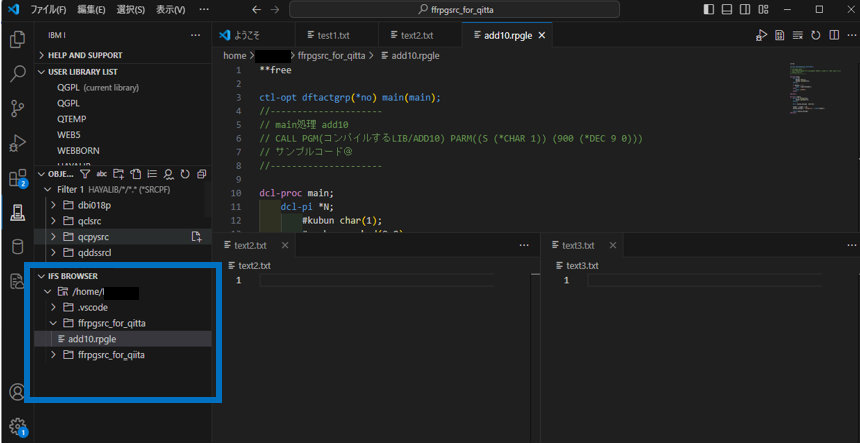This screenshot has width=860, height=444.
Task: Refresh the Object Browser
Action: [x=185, y=174]
